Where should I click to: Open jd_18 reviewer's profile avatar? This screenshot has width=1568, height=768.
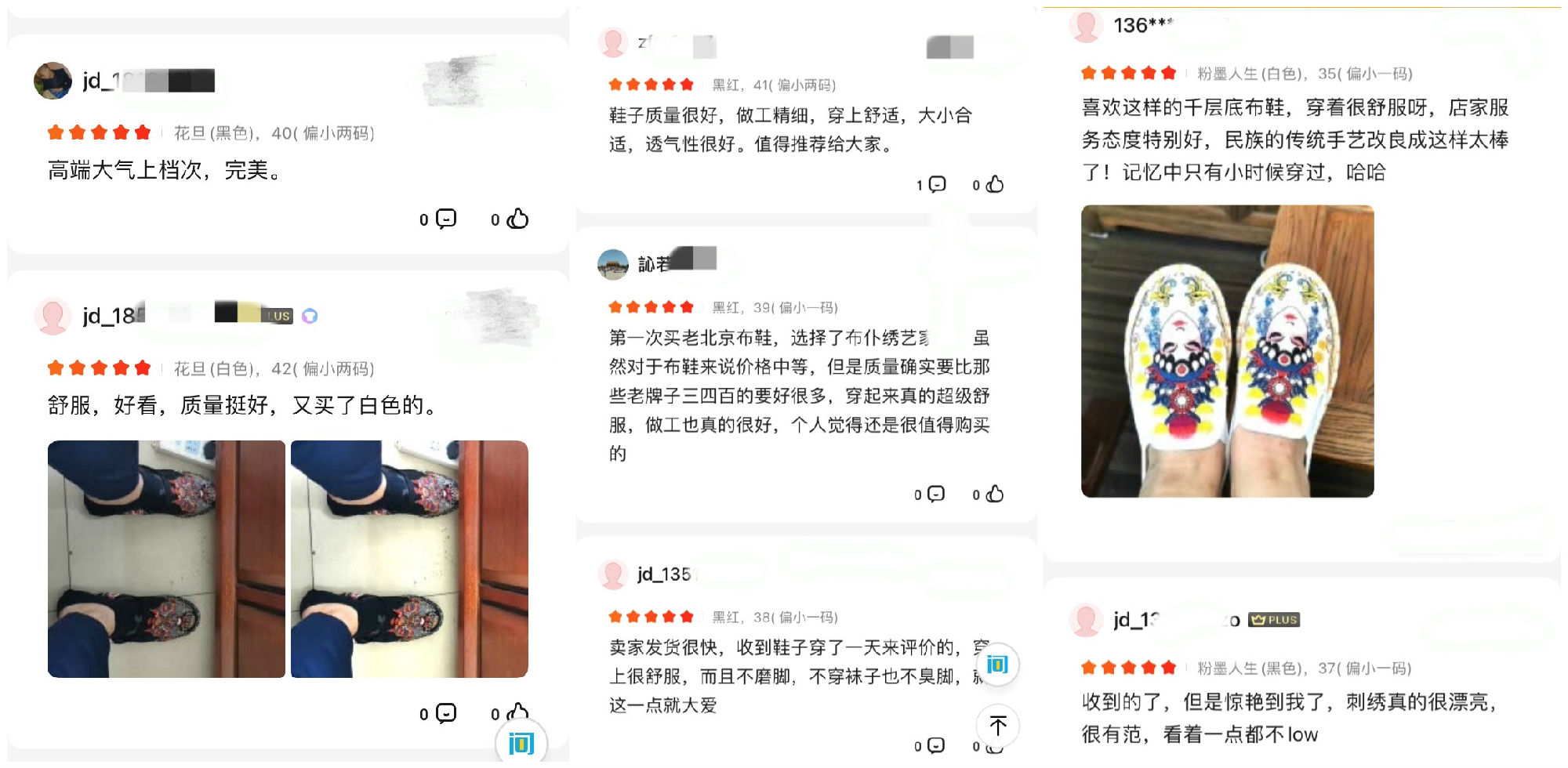(x=53, y=316)
